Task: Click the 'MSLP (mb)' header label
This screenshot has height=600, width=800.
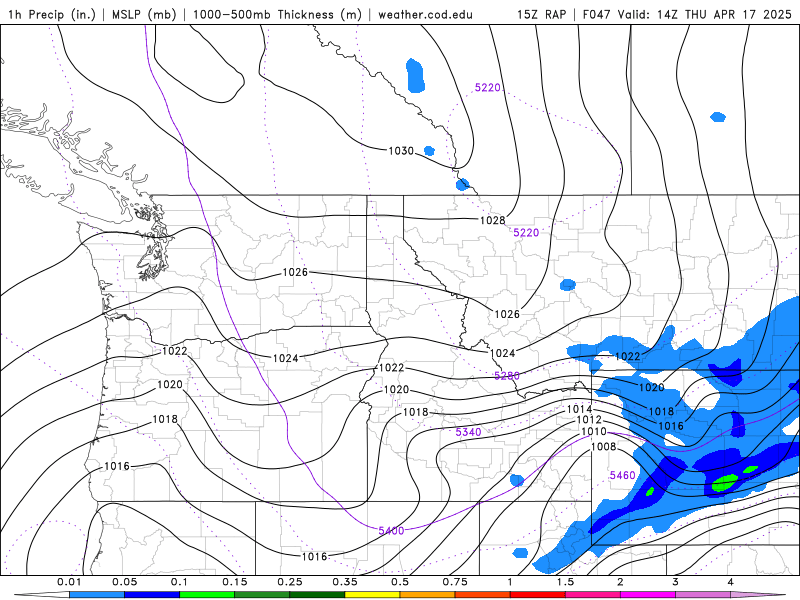Action: tap(145, 14)
